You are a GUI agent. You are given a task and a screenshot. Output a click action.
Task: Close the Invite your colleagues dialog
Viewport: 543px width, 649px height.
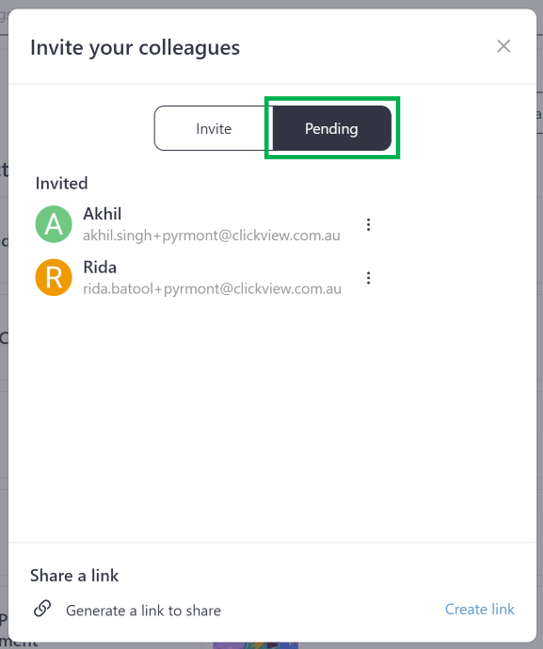tap(503, 46)
